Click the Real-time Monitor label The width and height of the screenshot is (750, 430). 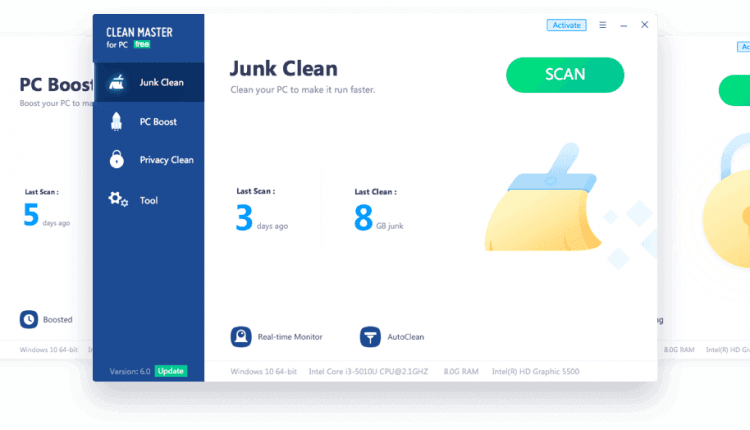point(290,337)
